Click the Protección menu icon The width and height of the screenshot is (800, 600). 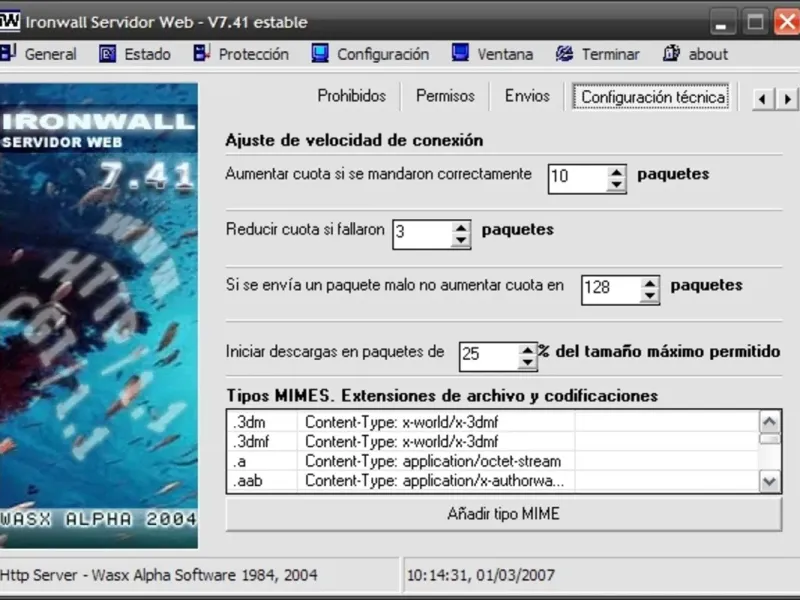pyautogui.click(x=202, y=53)
